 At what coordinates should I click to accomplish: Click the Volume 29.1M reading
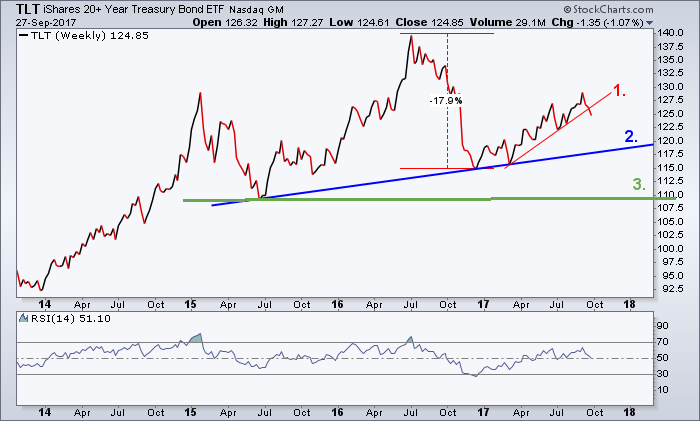pos(508,22)
